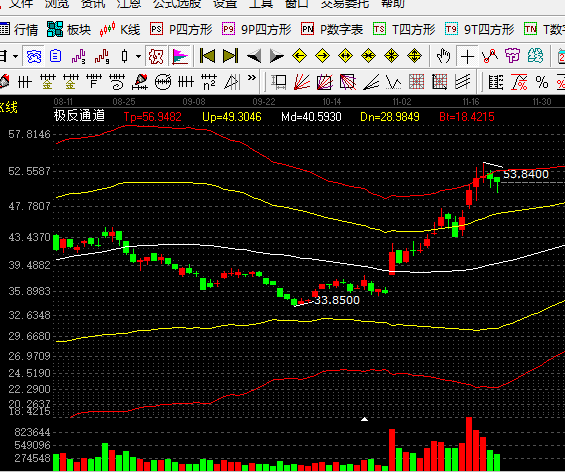Click the yellow diamond left-arrow icon
Viewport: 565px width, 472px height.
(299, 56)
